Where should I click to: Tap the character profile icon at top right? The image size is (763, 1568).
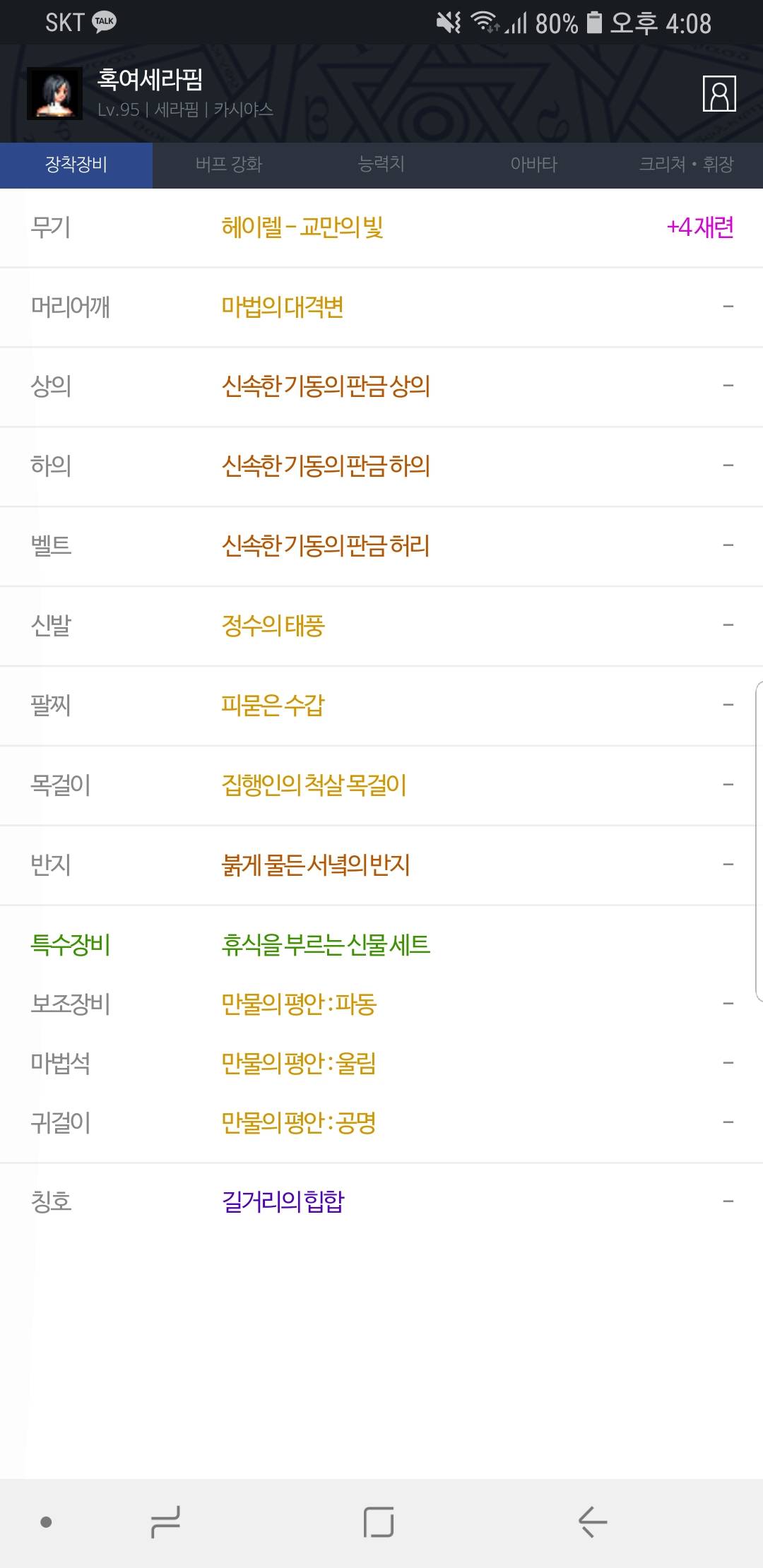click(x=719, y=93)
